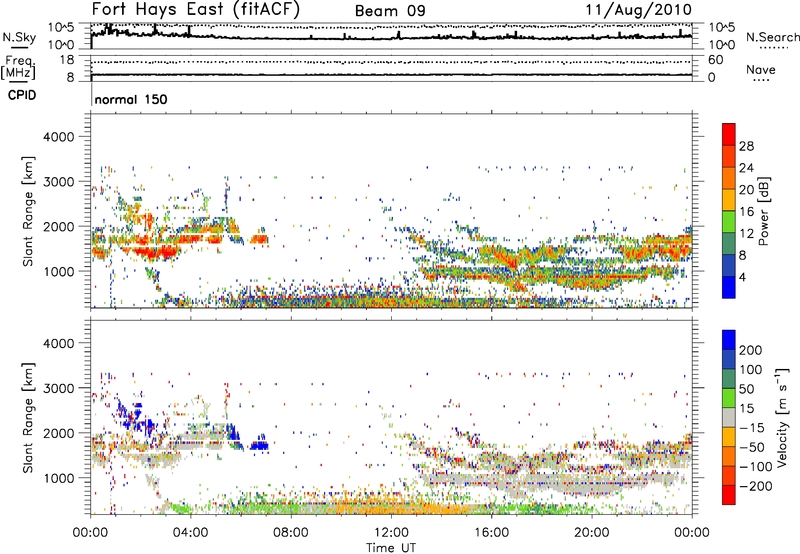Click "Slant Range [km]" label of the velocity panel

[28, 417]
